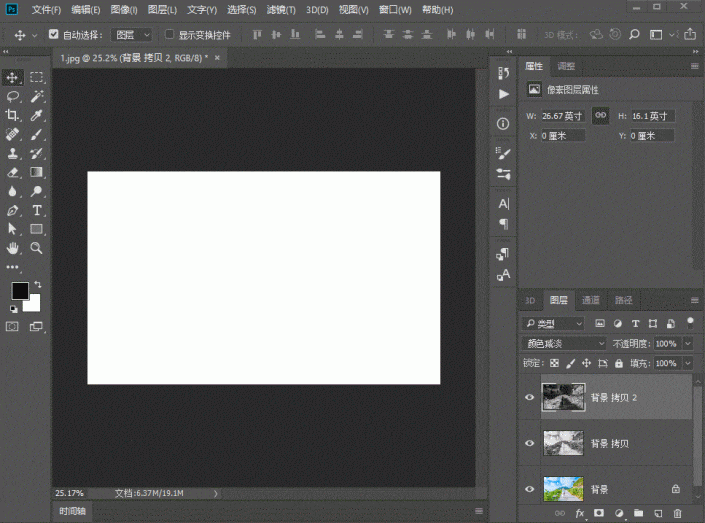
Task: Switch to the 通道 tab
Action: coord(591,300)
